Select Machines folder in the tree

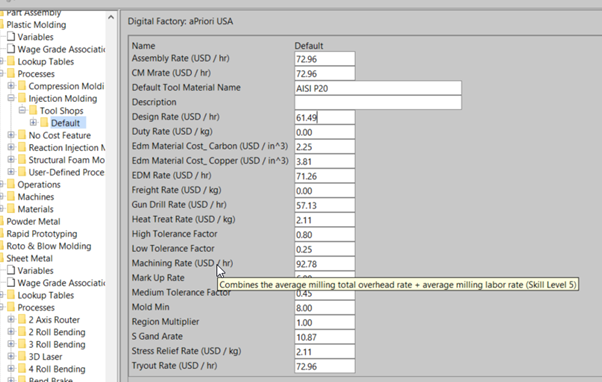31,197
